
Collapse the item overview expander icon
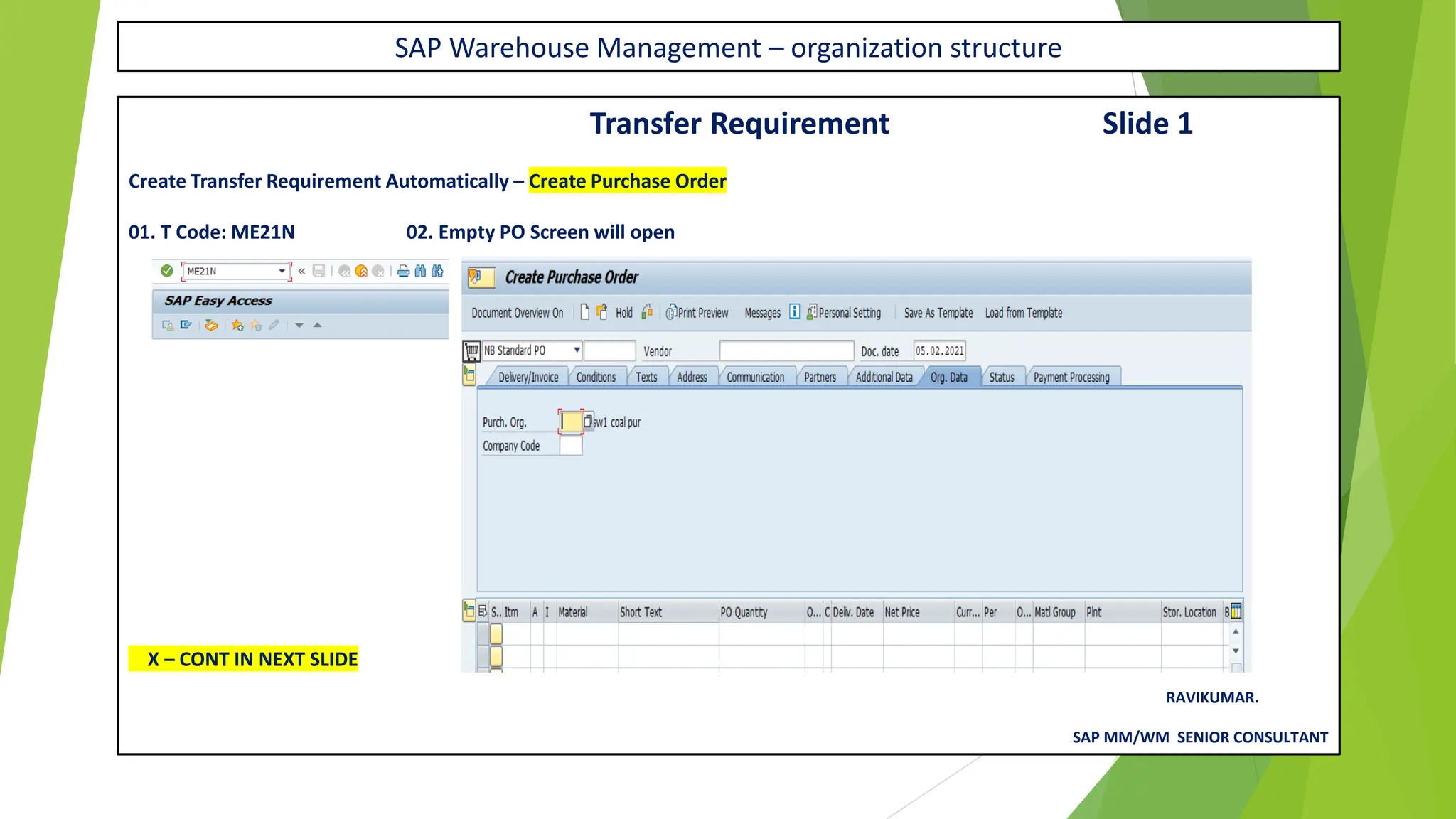click(x=469, y=611)
